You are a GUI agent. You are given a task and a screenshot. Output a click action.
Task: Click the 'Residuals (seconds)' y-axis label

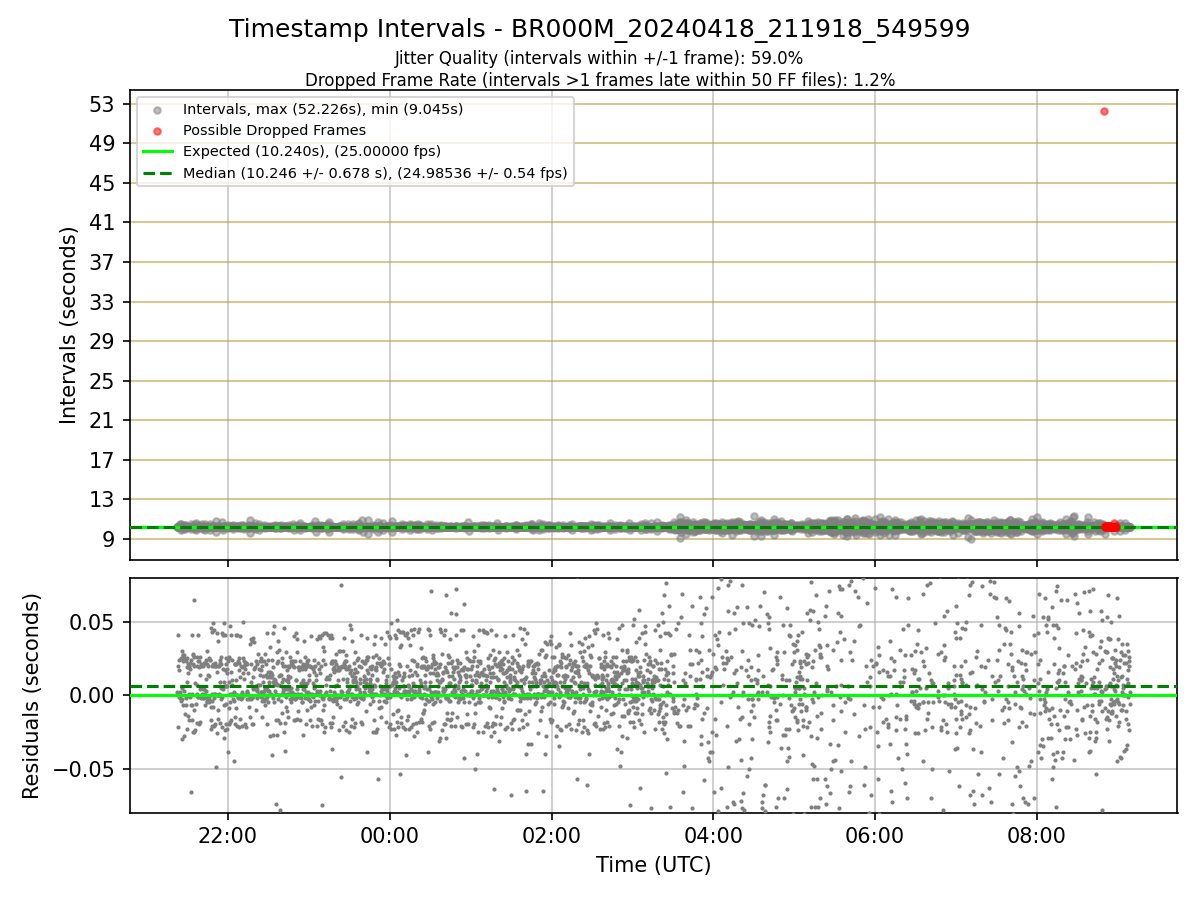32,696
